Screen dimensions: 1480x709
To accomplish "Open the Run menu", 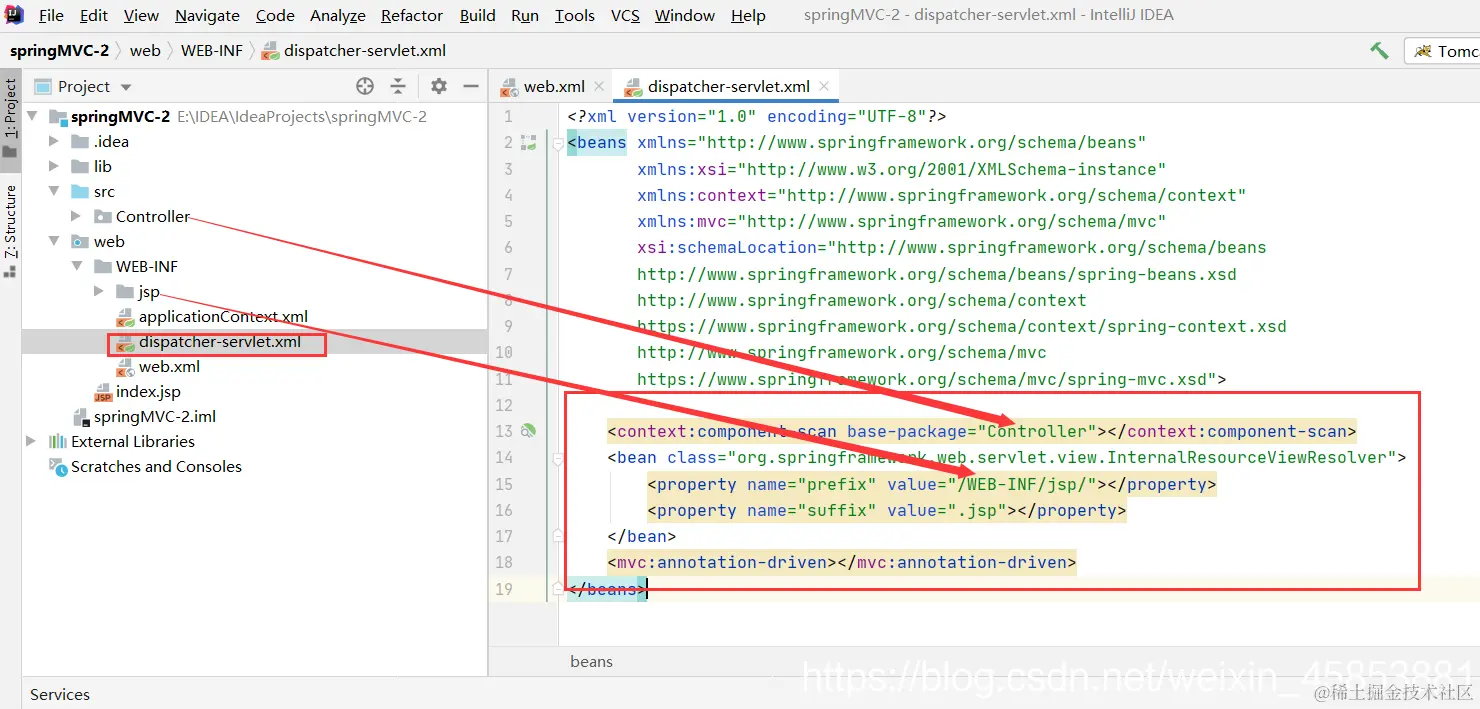I will click(525, 16).
